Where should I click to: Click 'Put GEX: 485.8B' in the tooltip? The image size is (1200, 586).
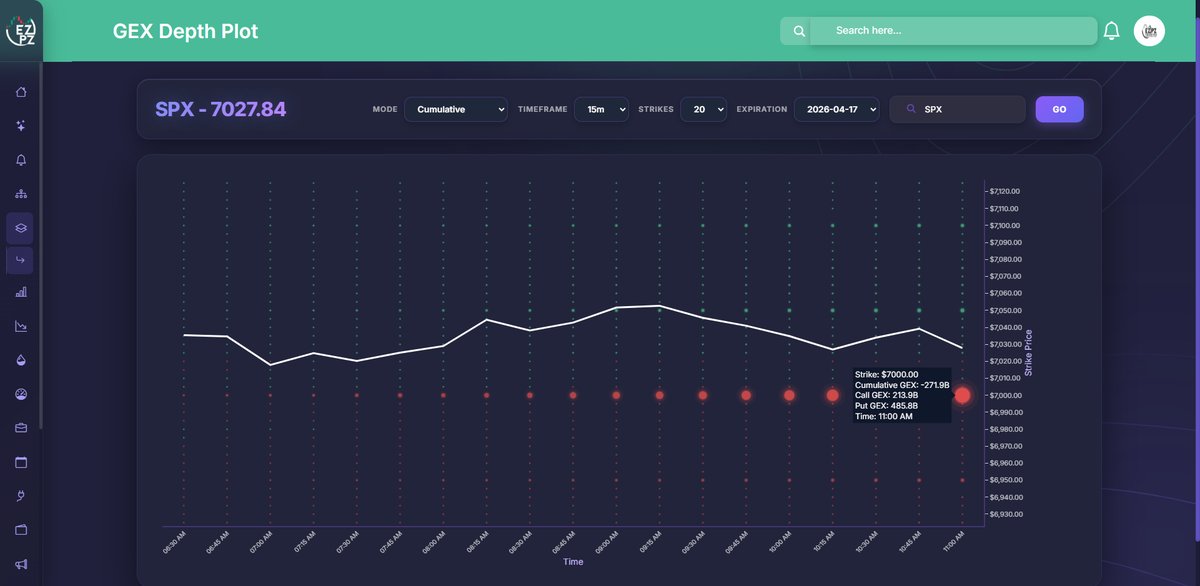pos(886,406)
